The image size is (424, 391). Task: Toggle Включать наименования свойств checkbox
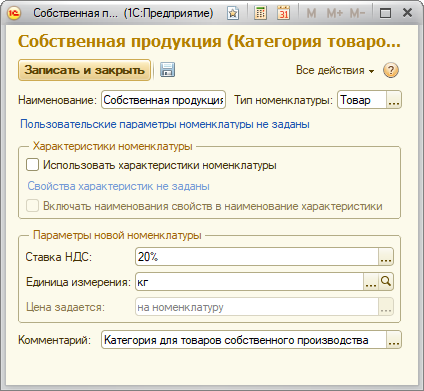coord(32,206)
